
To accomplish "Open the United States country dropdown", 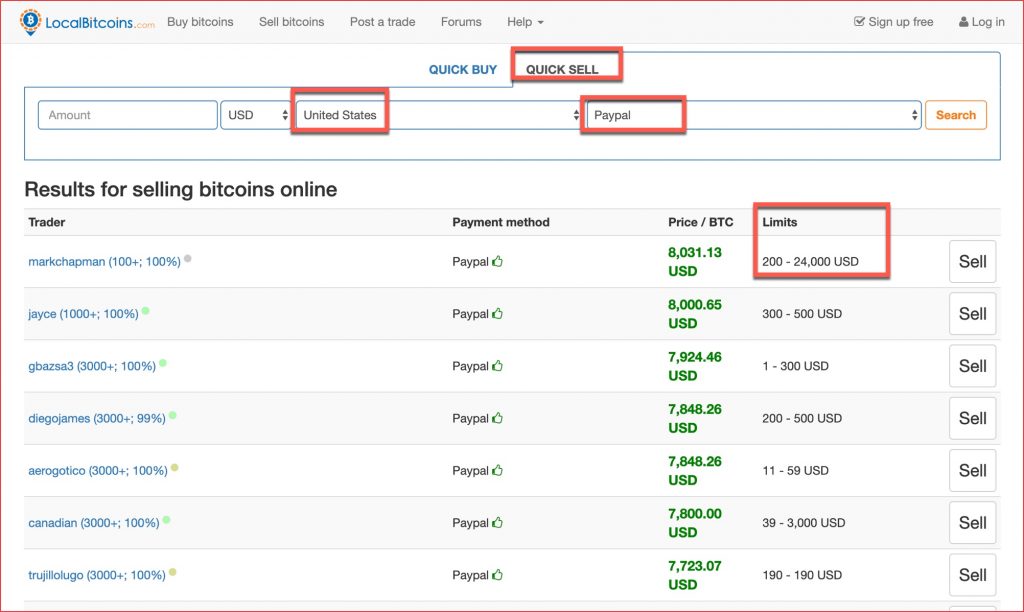I will [x=438, y=115].
